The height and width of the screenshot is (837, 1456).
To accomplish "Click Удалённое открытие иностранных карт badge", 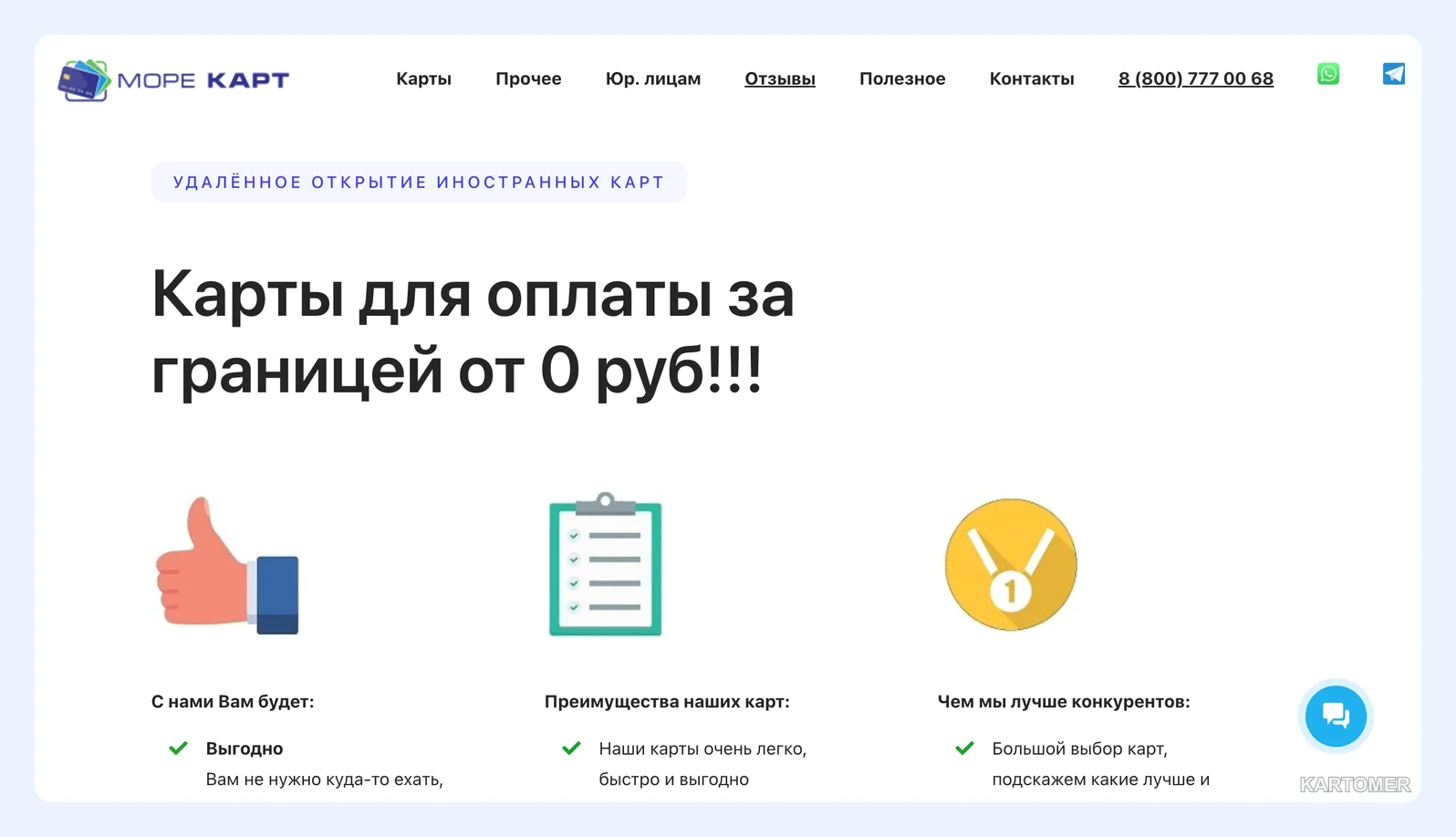I will [419, 183].
